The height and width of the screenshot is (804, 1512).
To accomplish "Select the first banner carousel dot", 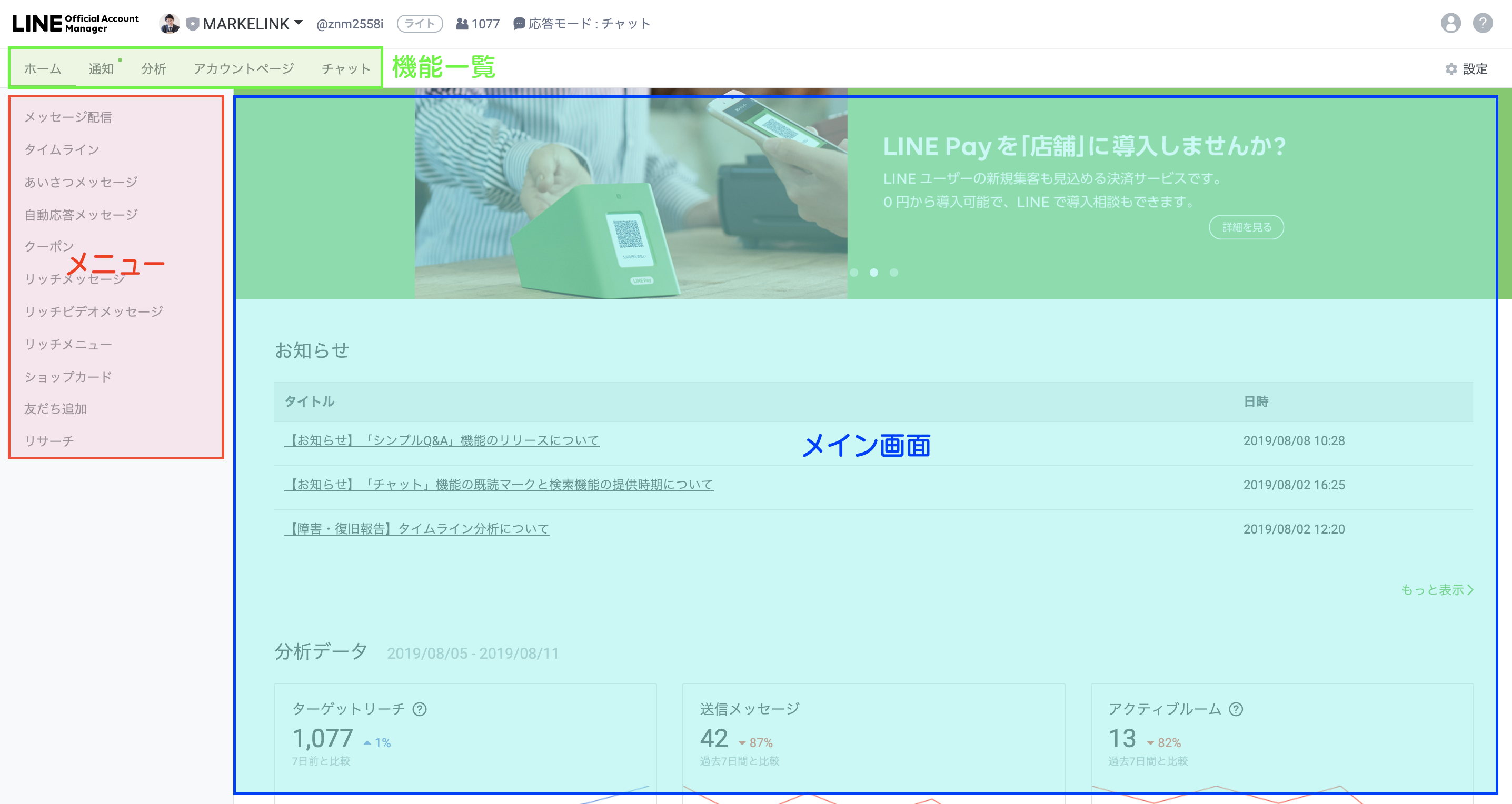I will [x=854, y=272].
